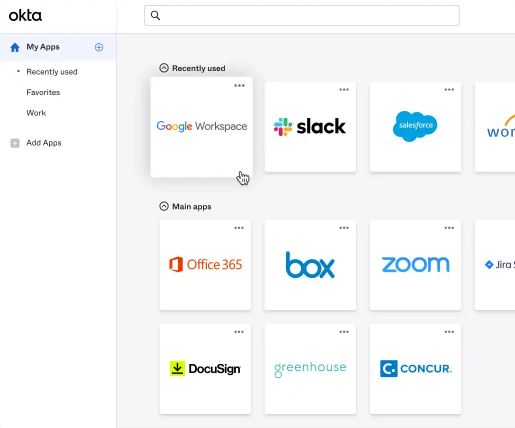Open the Concur app tile

(415, 369)
